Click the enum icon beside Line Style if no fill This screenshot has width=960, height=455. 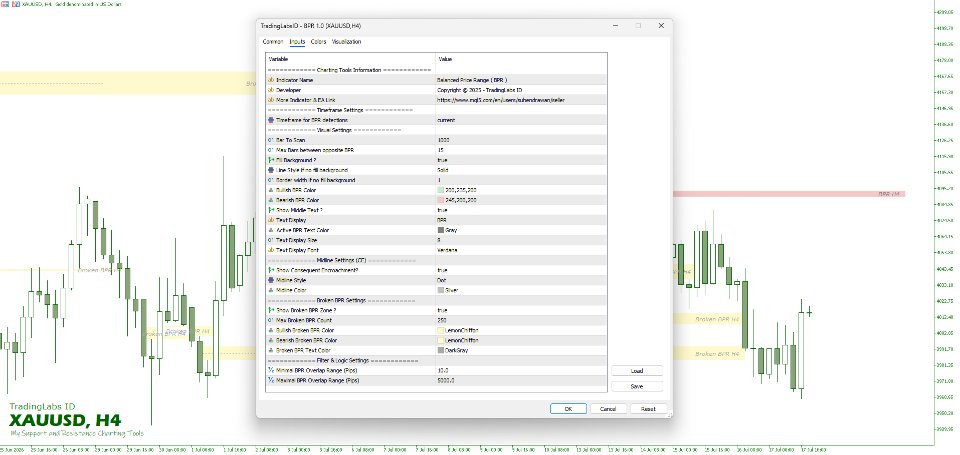[271, 170]
